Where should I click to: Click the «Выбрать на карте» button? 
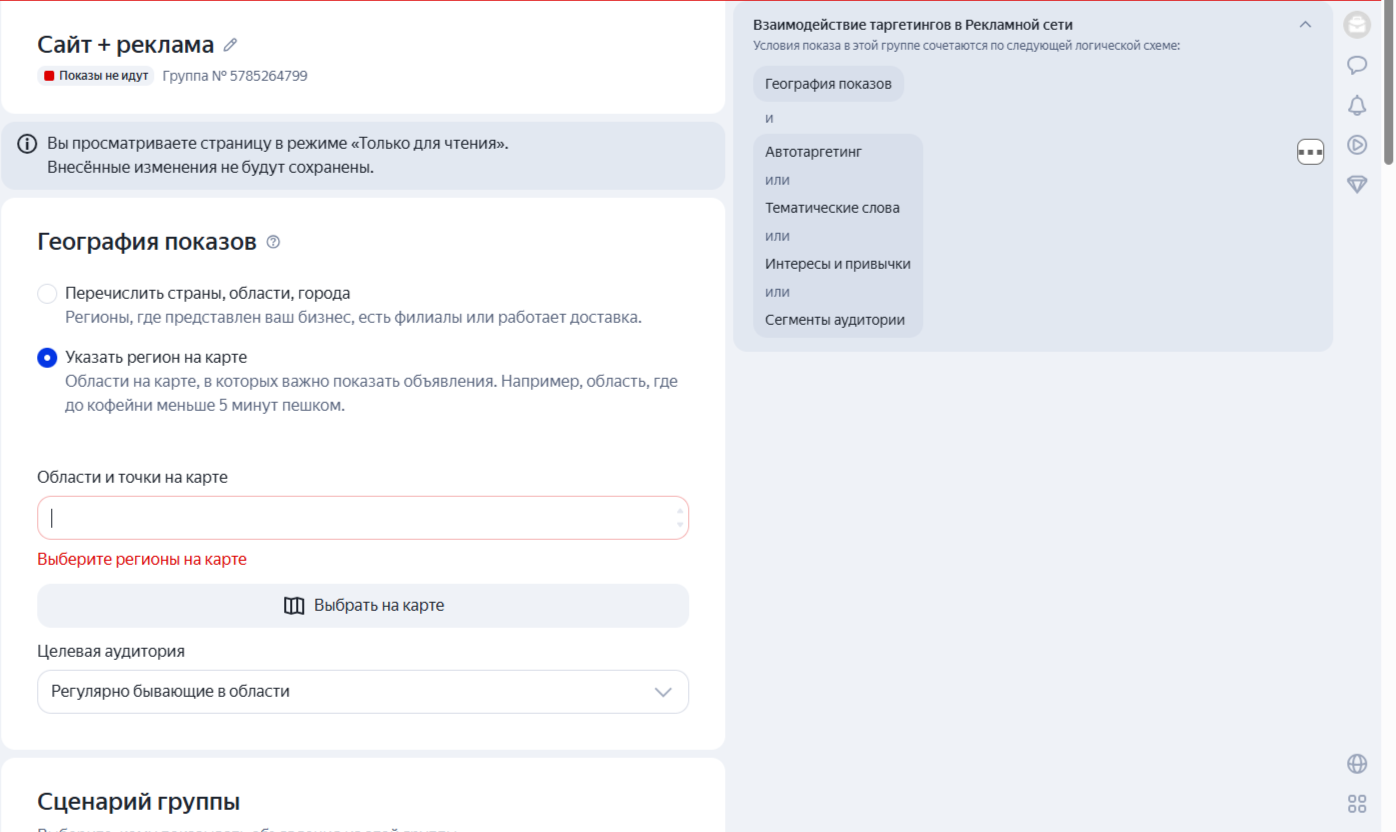click(363, 606)
